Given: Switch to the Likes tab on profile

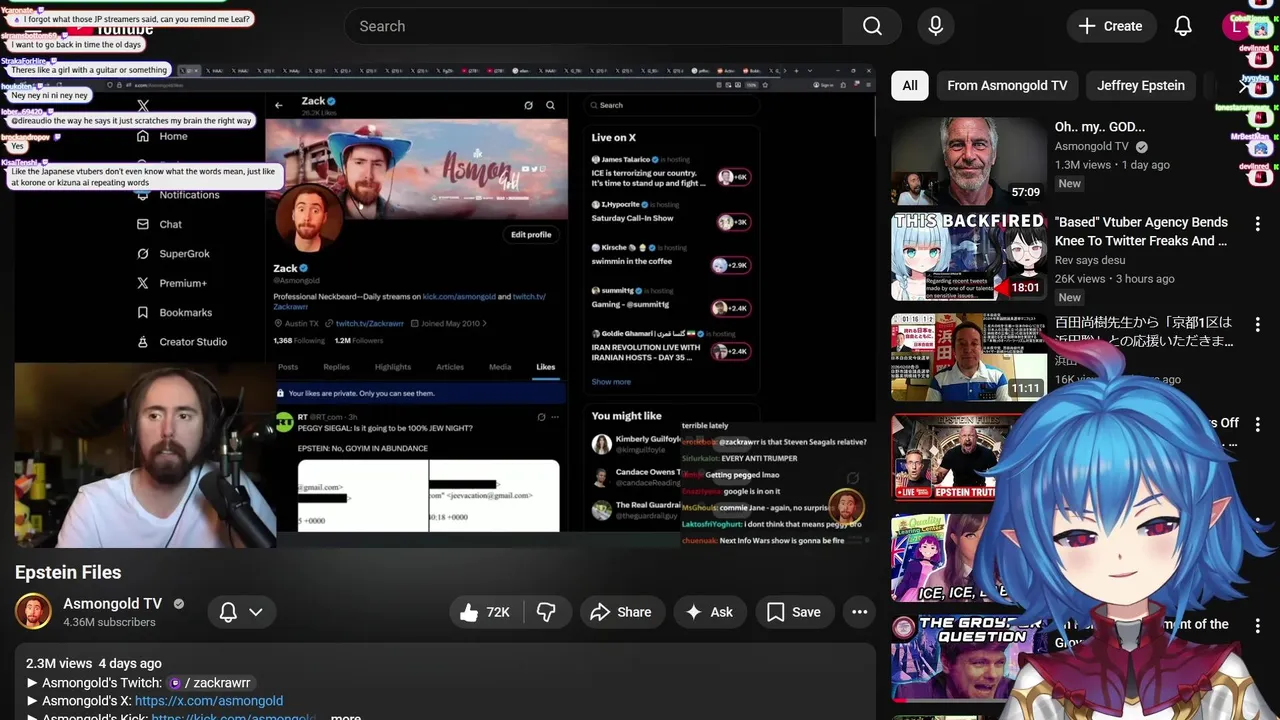Looking at the screenshot, I should pyautogui.click(x=545, y=367).
